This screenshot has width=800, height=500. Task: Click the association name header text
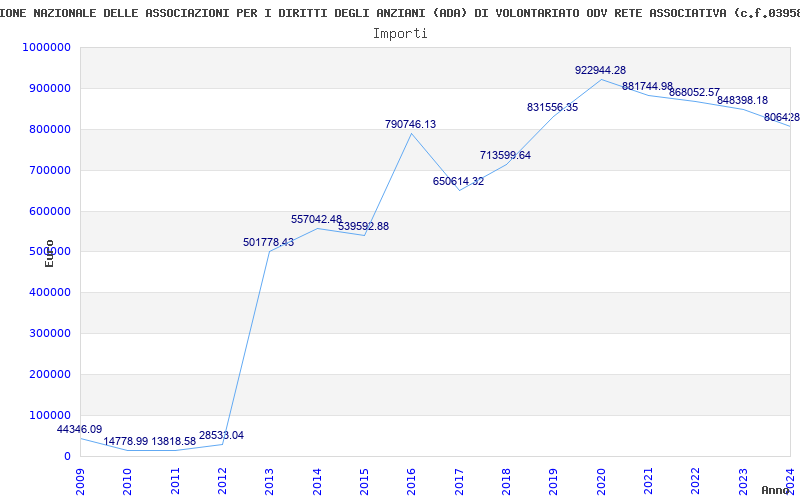click(400, 13)
